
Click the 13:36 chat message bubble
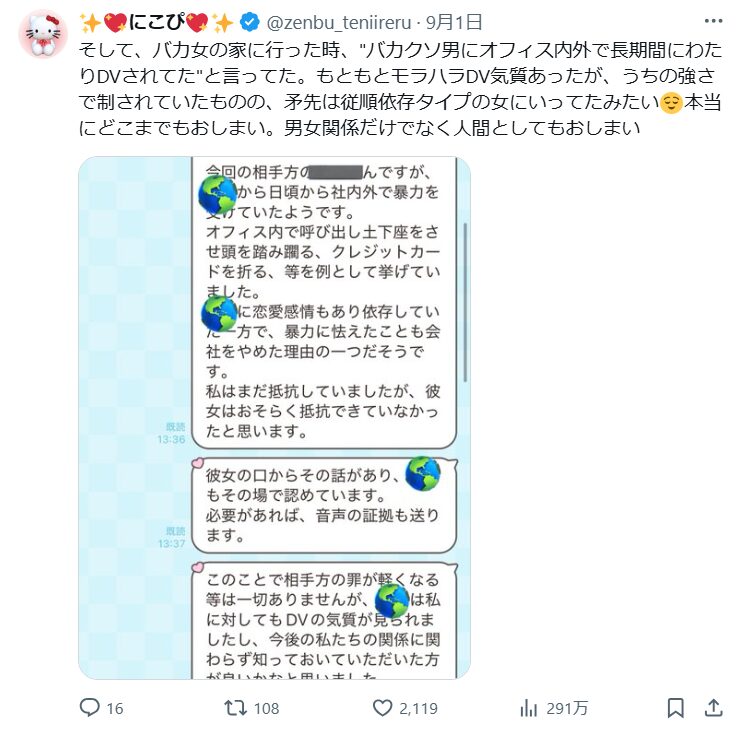point(324,302)
